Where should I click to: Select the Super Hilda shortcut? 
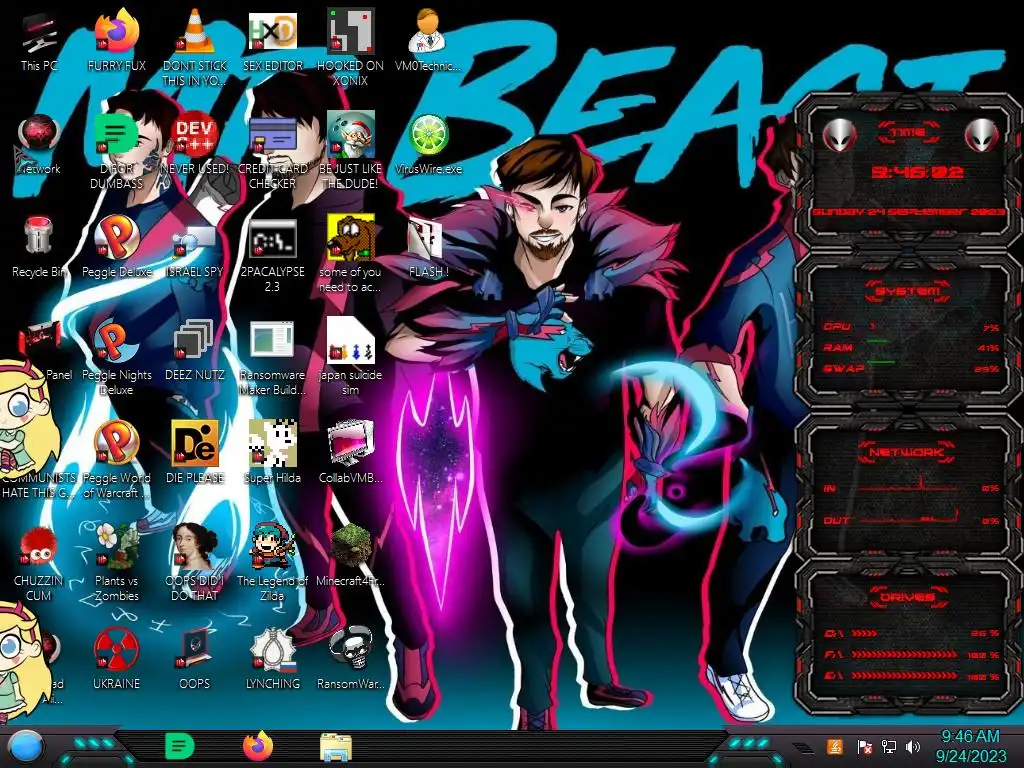click(272, 453)
